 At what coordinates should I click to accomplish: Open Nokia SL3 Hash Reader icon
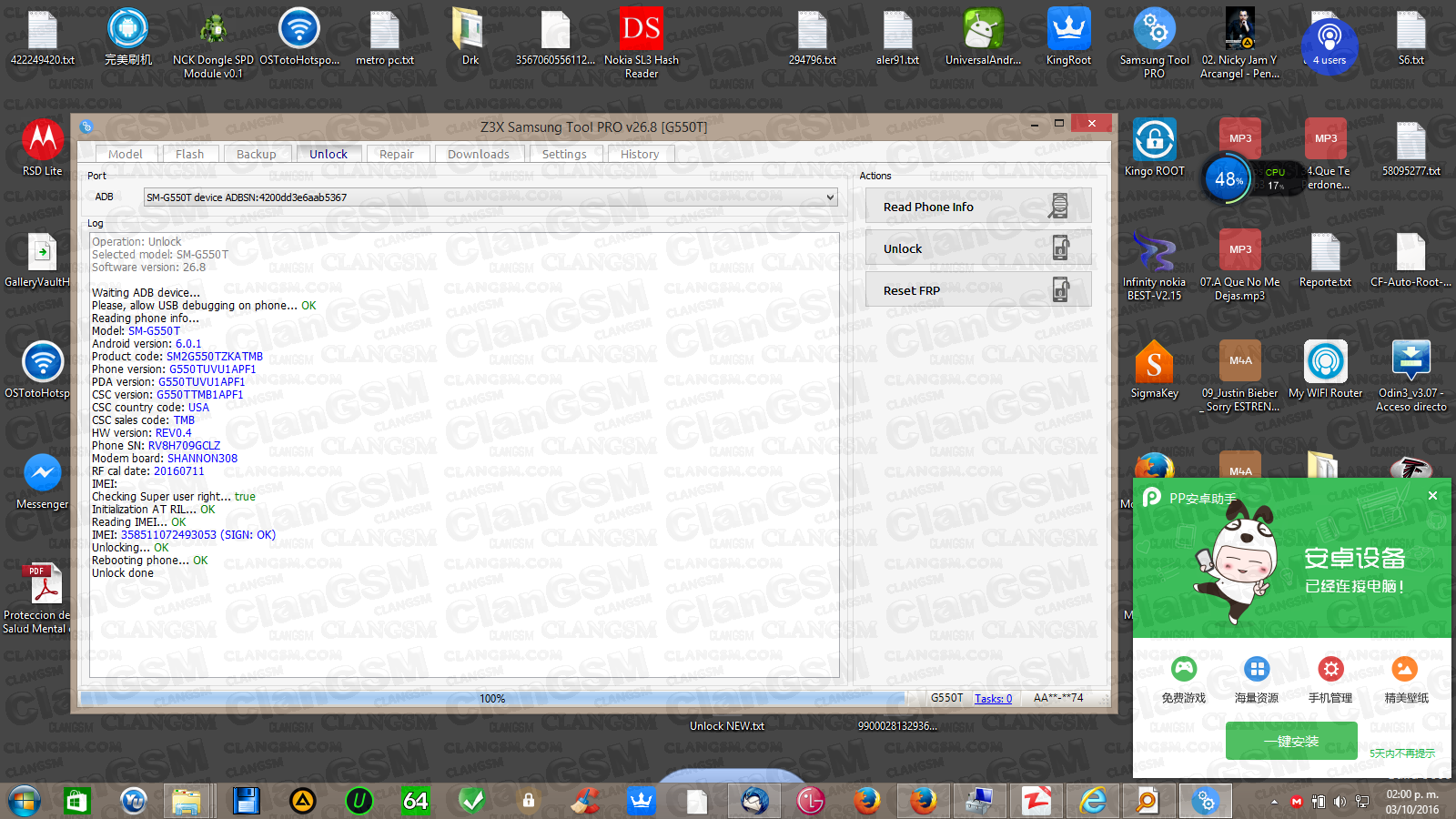coord(642,43)
